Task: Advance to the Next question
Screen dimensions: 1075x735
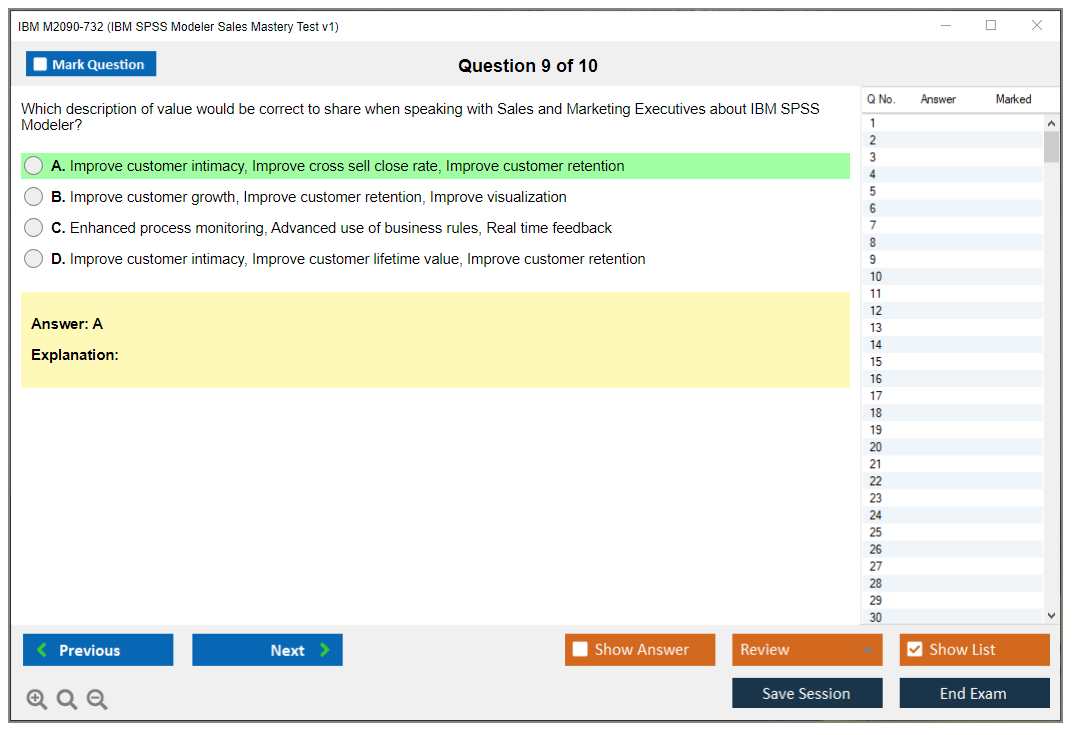Action: click(x=267, y=650)
